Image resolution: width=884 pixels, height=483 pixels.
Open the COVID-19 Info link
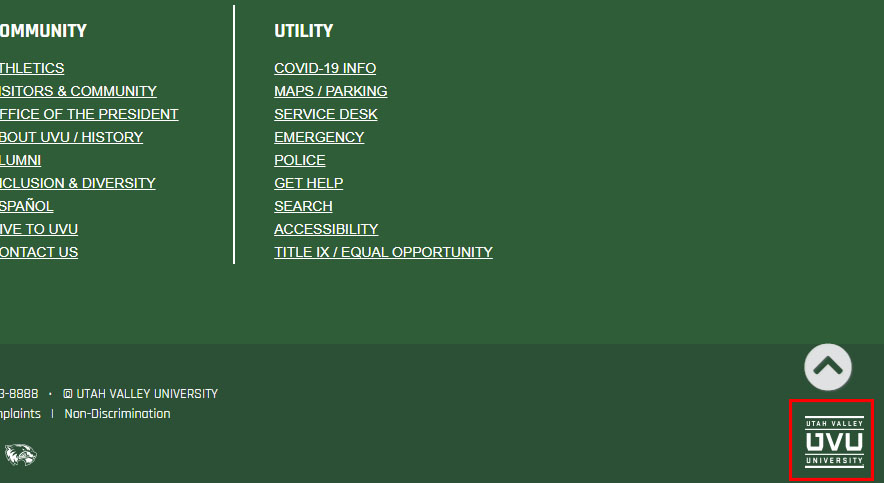coord(325,68)
